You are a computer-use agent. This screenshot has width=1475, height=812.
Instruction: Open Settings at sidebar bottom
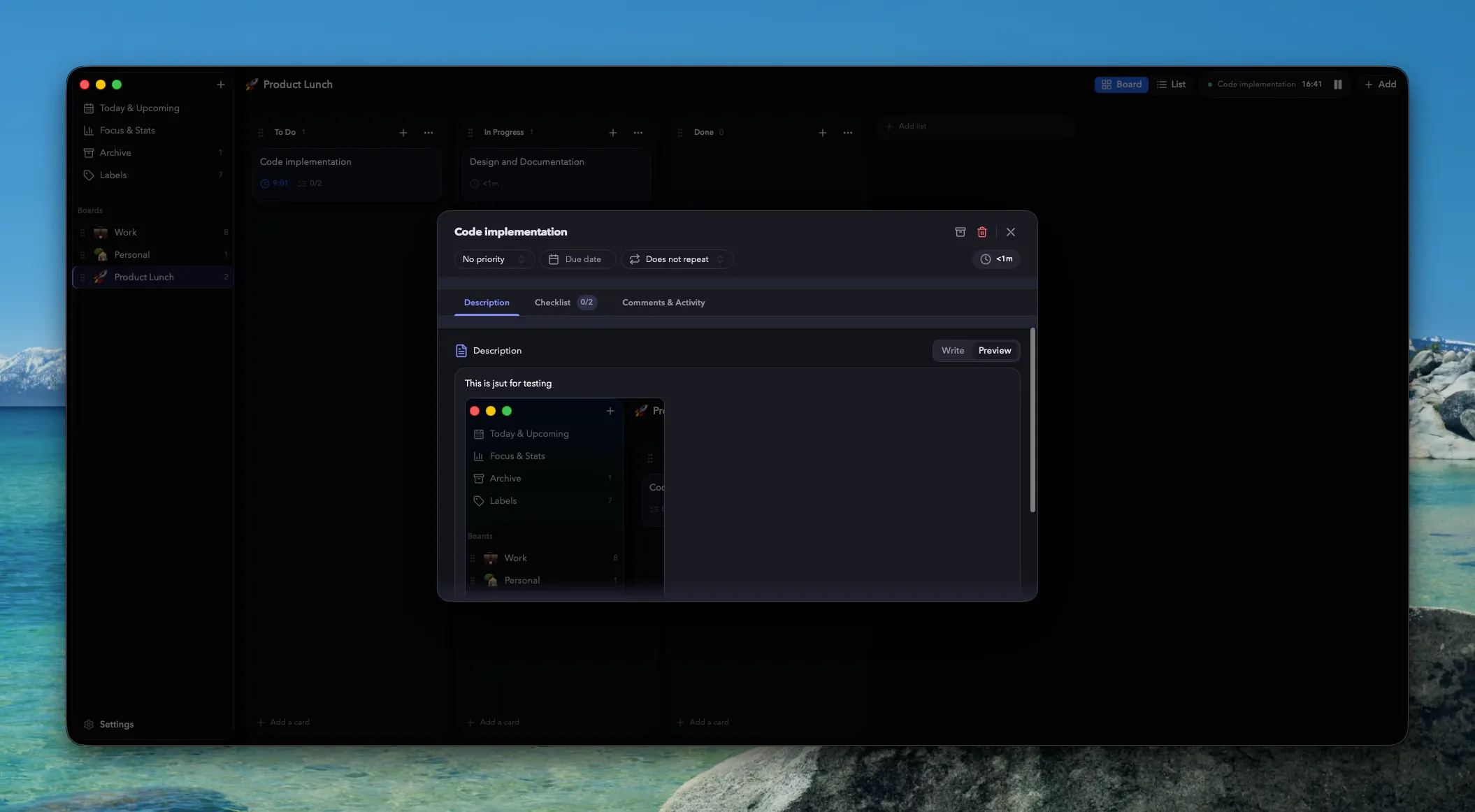[108, 725]
